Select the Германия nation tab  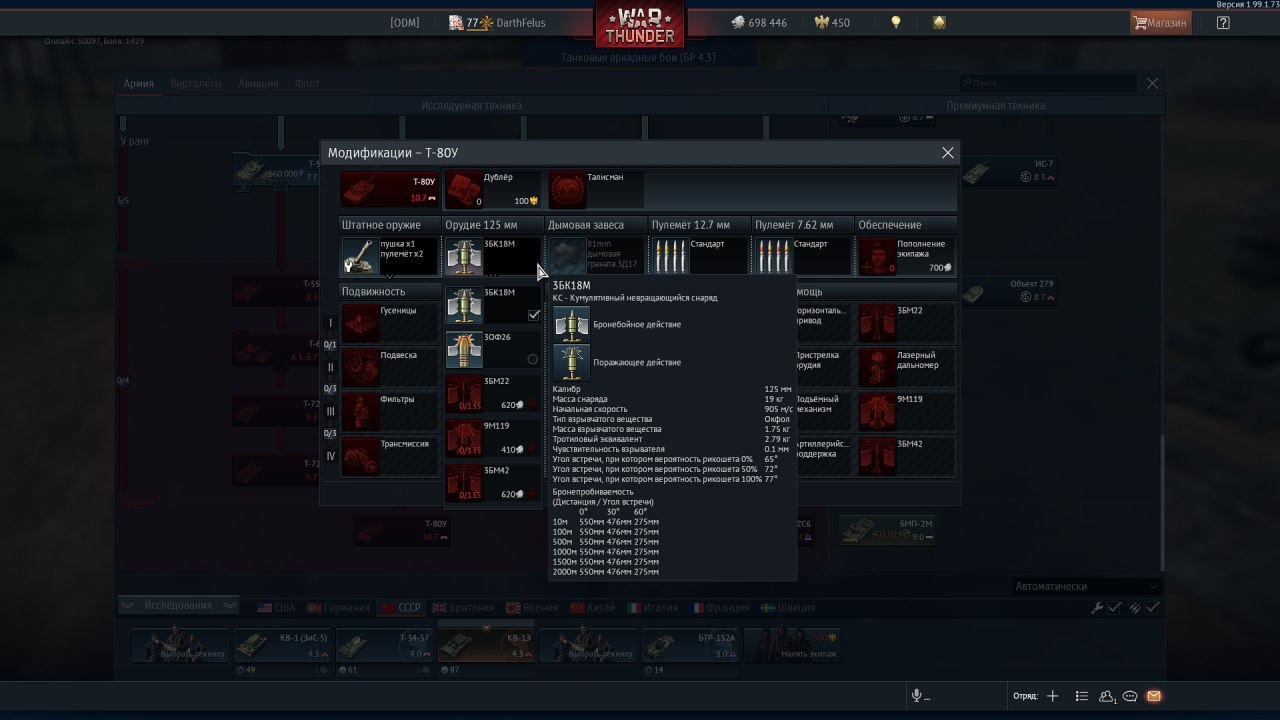pyautogui.click(x=340, y=607)
